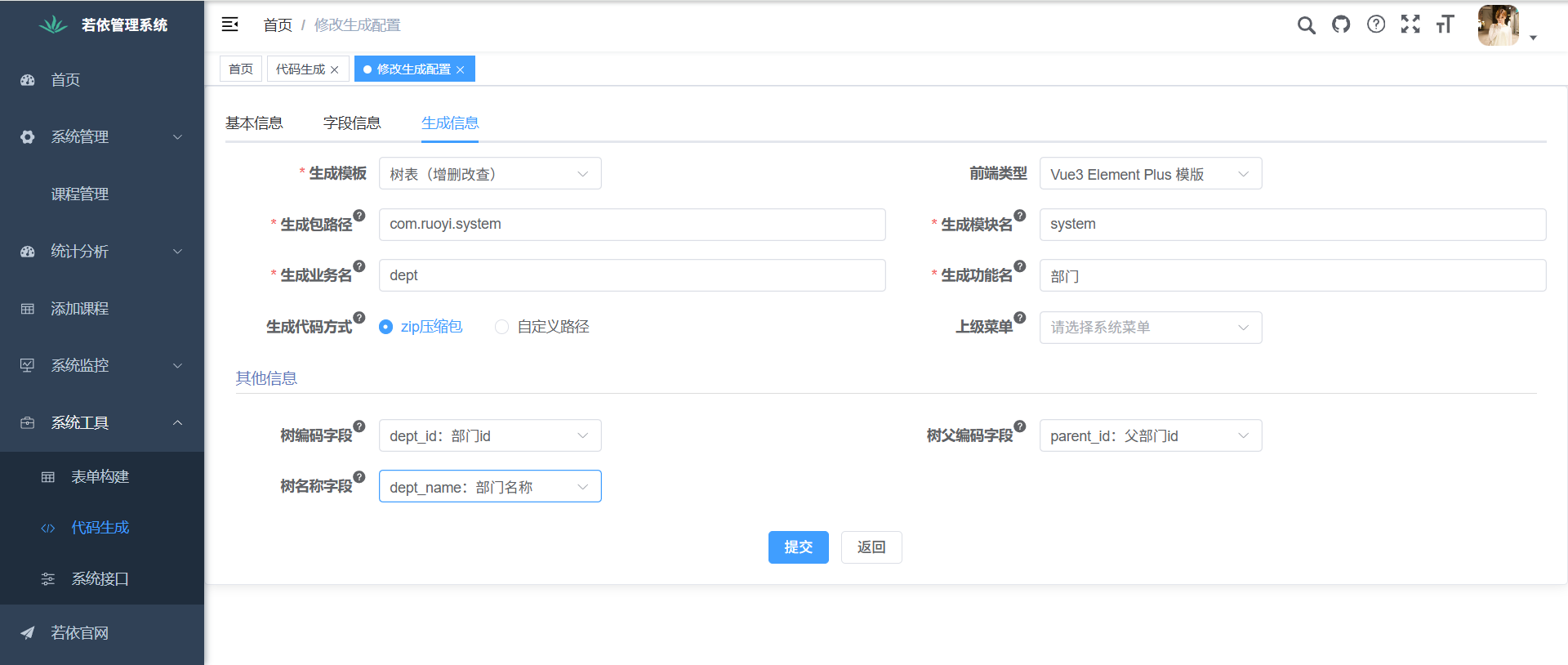Click the gear icon beside 系统管理
The width and height of the screenshot is (1568, 665).
(28, 137)
